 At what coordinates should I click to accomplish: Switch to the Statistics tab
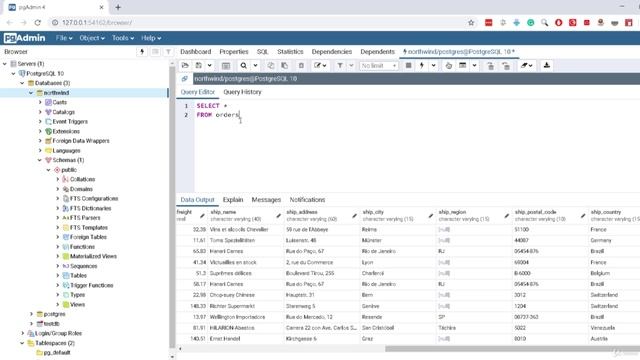coord(290,51)
